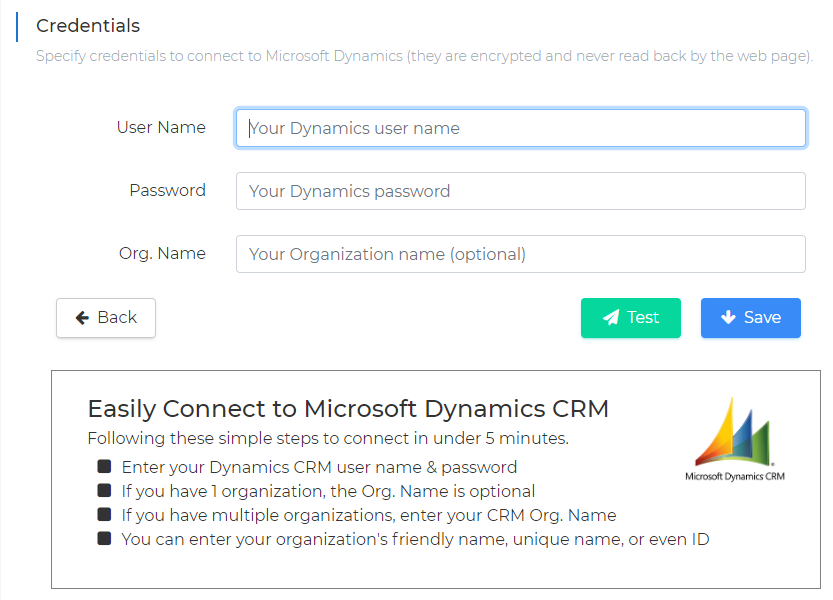
Task: Click inside the User Name field
Action: coord(520,128)
